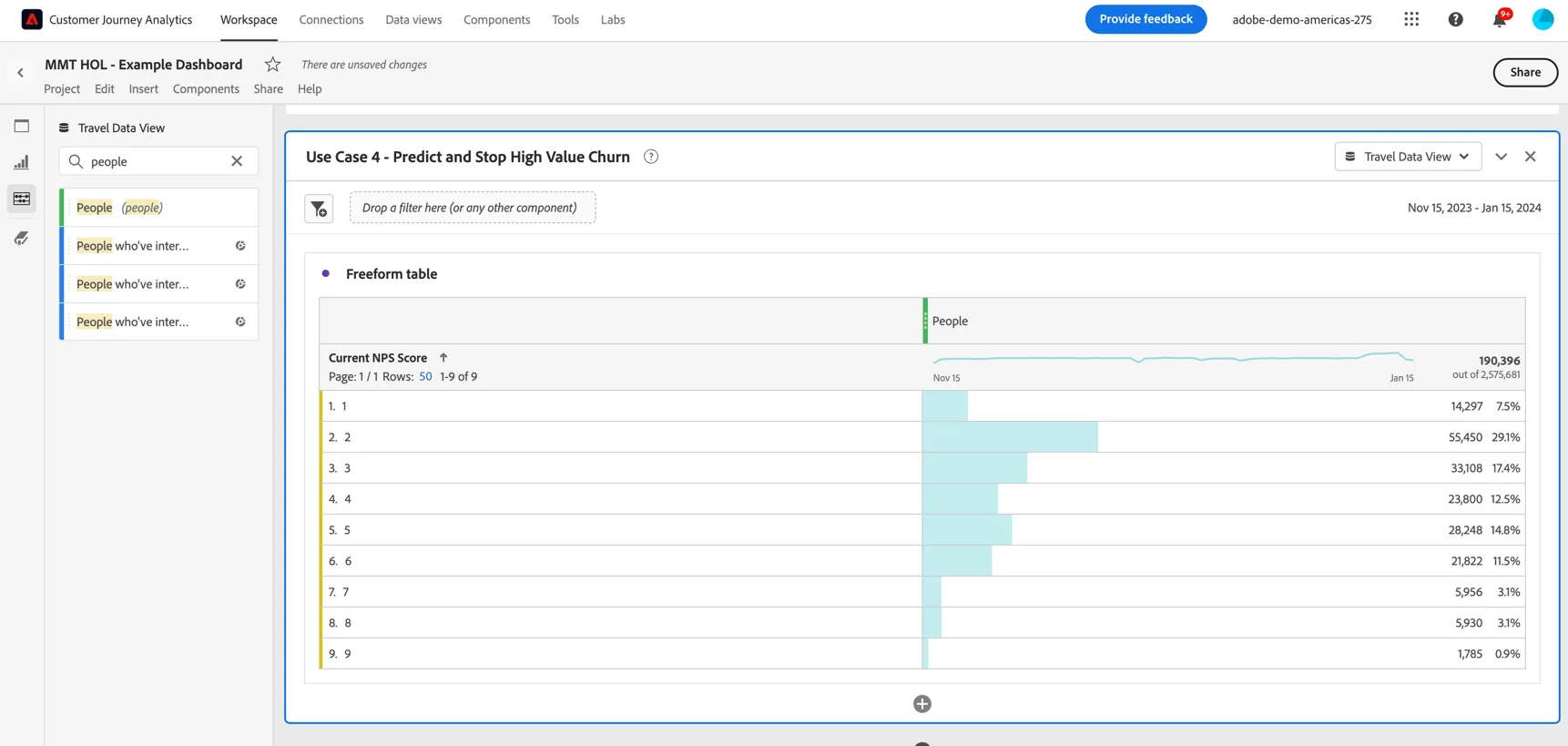Open the Labs tab
Screen dimensions: 1568x746
(613, 20)
